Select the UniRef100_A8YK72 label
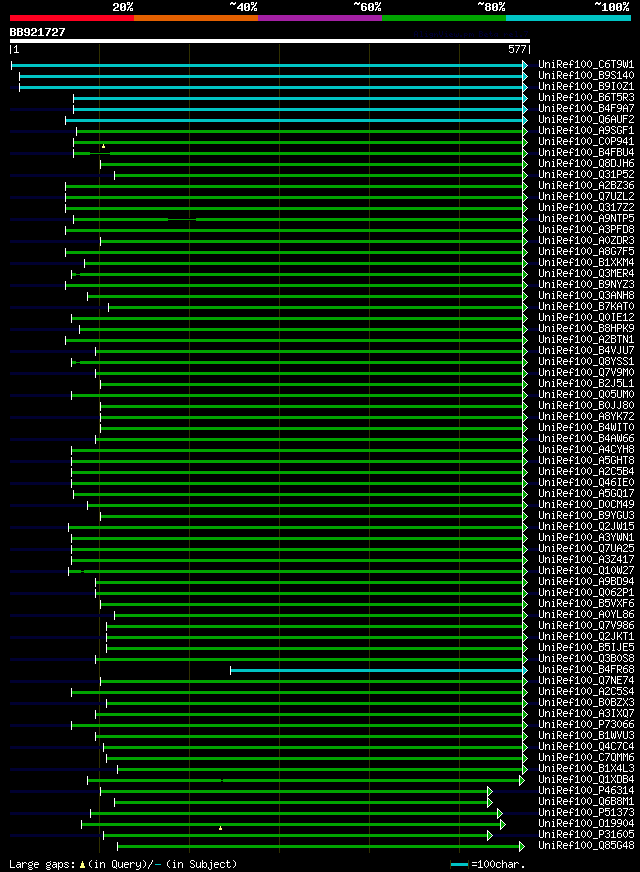Image resolution: width=640 pixels, height=872 pixels. pyautogui.click(x=586, y=417)
